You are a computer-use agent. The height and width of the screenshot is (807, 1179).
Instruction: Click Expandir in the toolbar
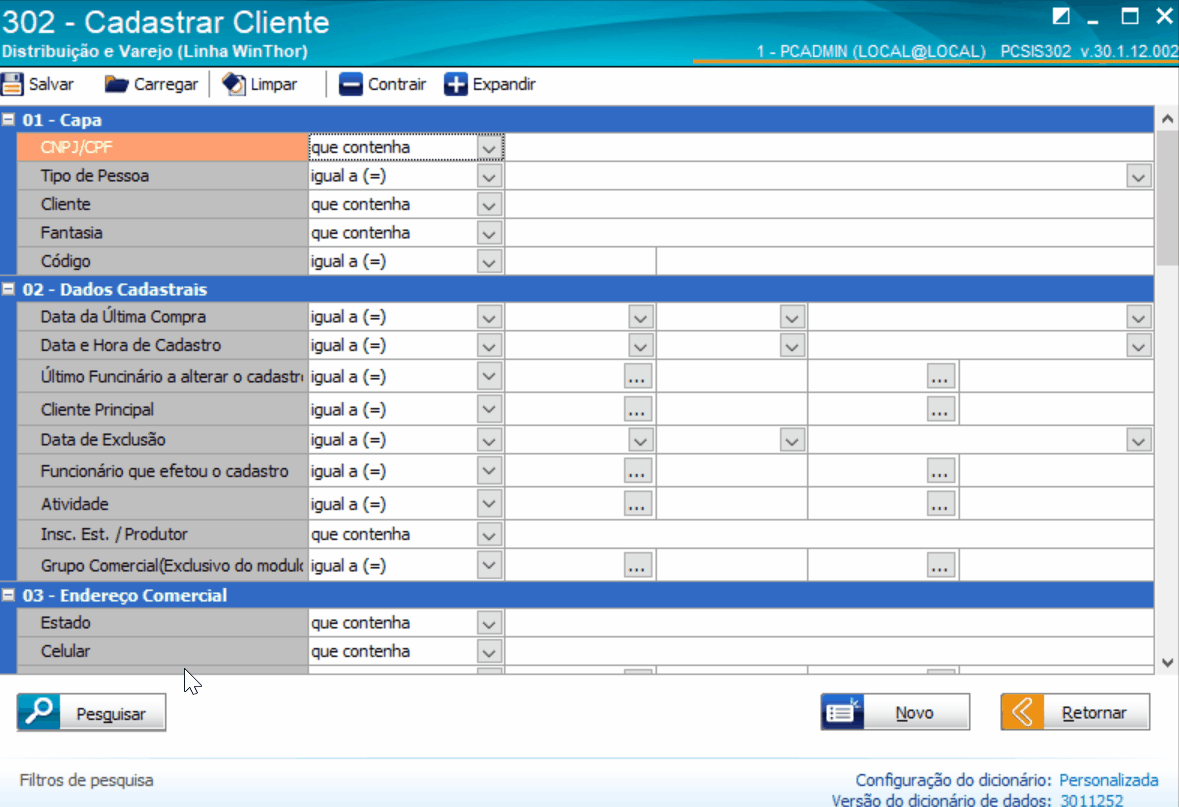[x=490, y=84]
